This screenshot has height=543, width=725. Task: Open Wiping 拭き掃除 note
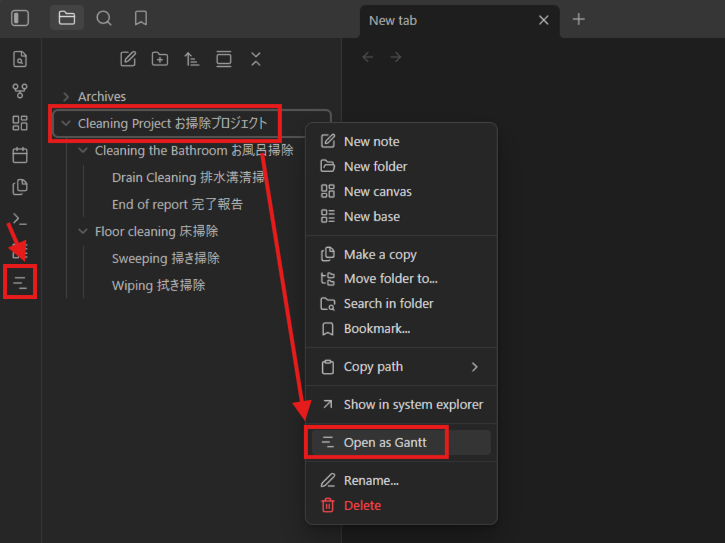pyautogui.click(x=158, y=285)
